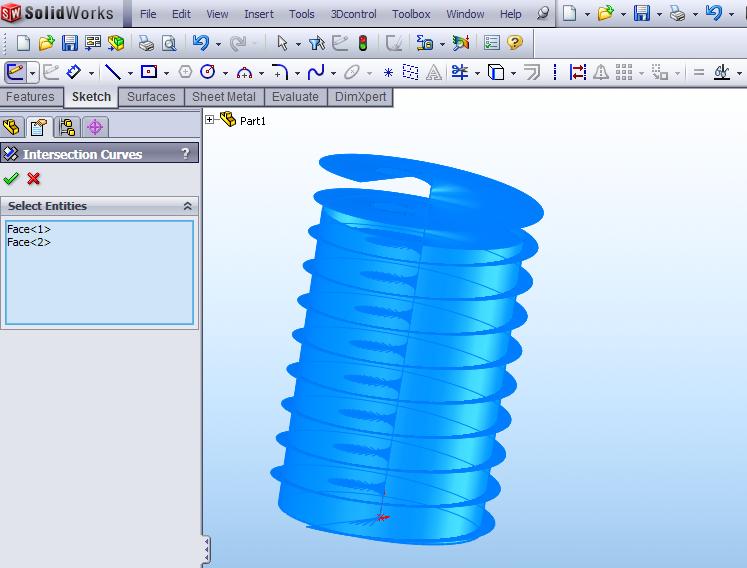Open the Spline tool dropdown arrow
The image size is (747, 568).
pos(333,74)
